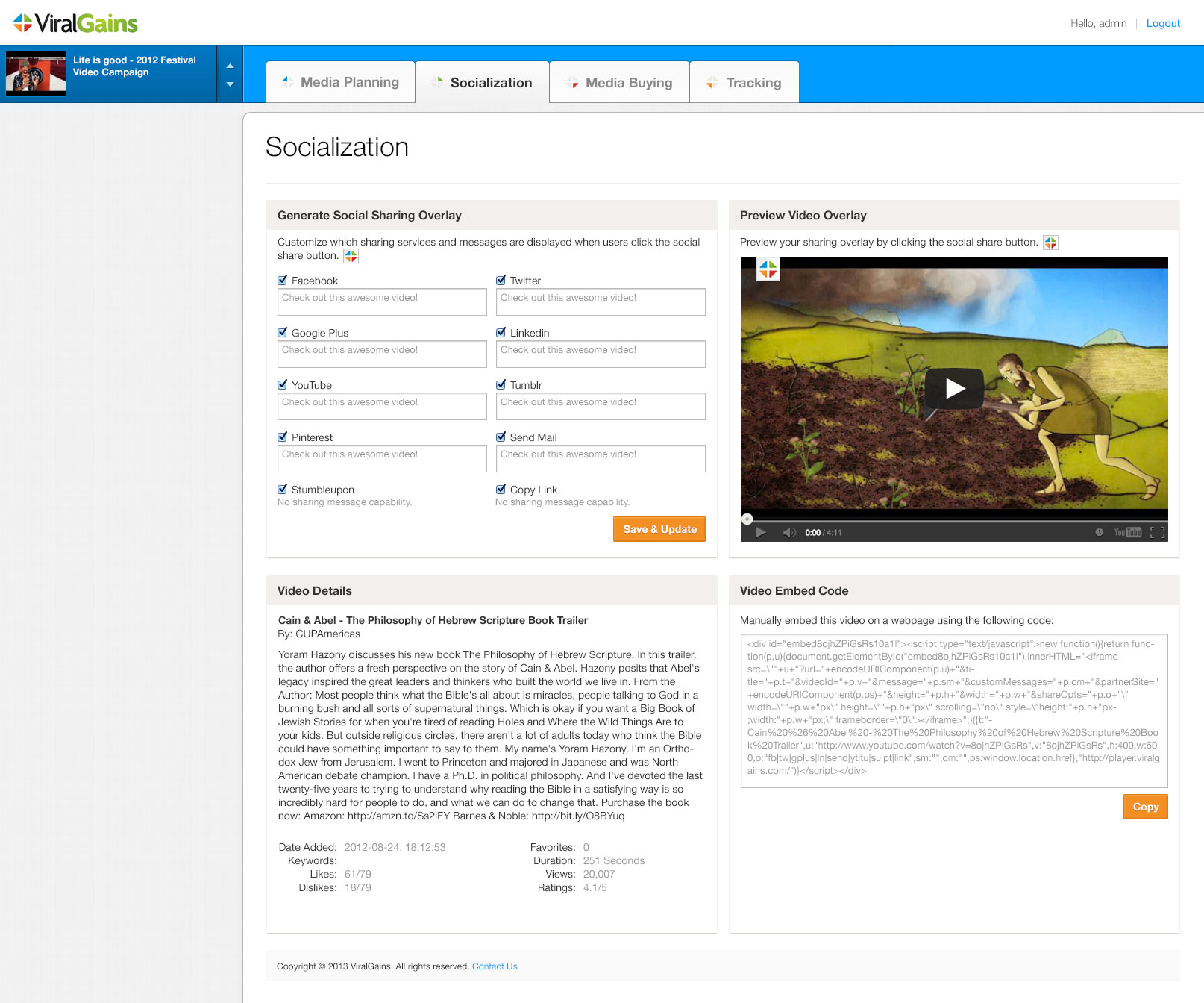The height and width of the screenshot is (1003, 1204).
Task: Click the By: CUPAmericas author text
Action: [319, 634]
